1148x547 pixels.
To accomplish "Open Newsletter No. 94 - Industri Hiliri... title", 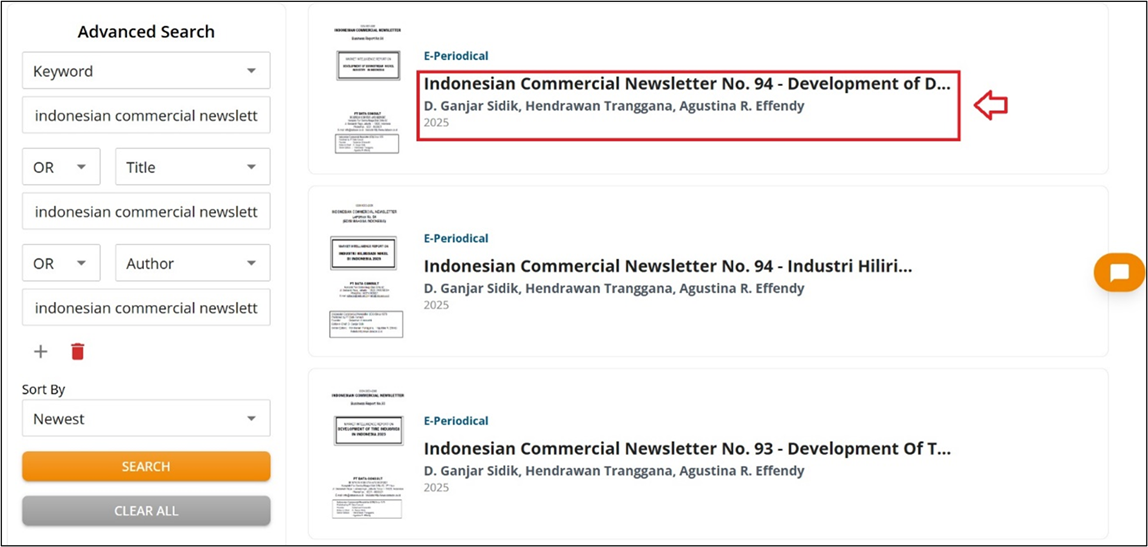I will pyautogui.click(x=667, y=266).
